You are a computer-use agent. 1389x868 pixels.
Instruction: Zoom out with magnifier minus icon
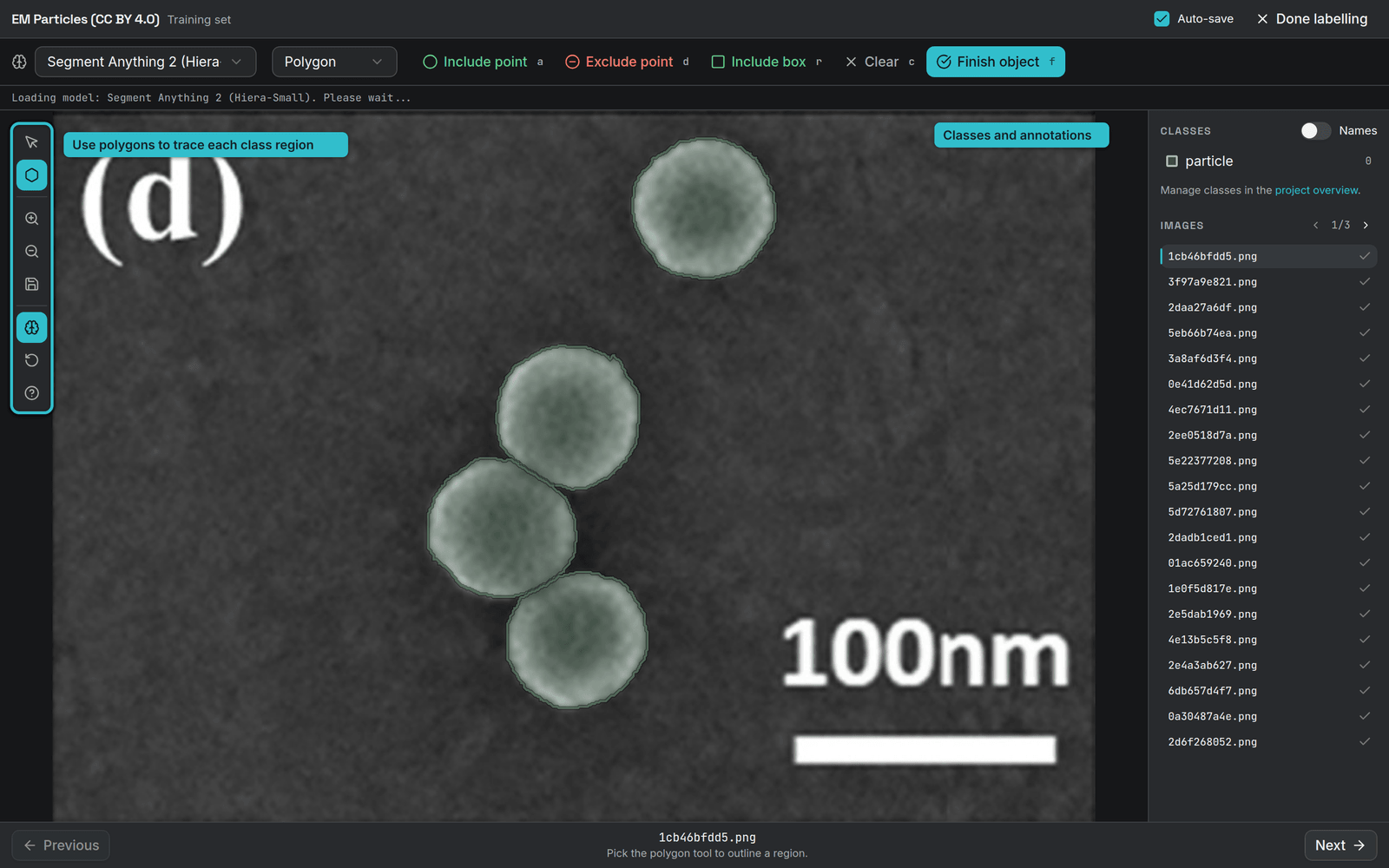click(x=32, y=252)
